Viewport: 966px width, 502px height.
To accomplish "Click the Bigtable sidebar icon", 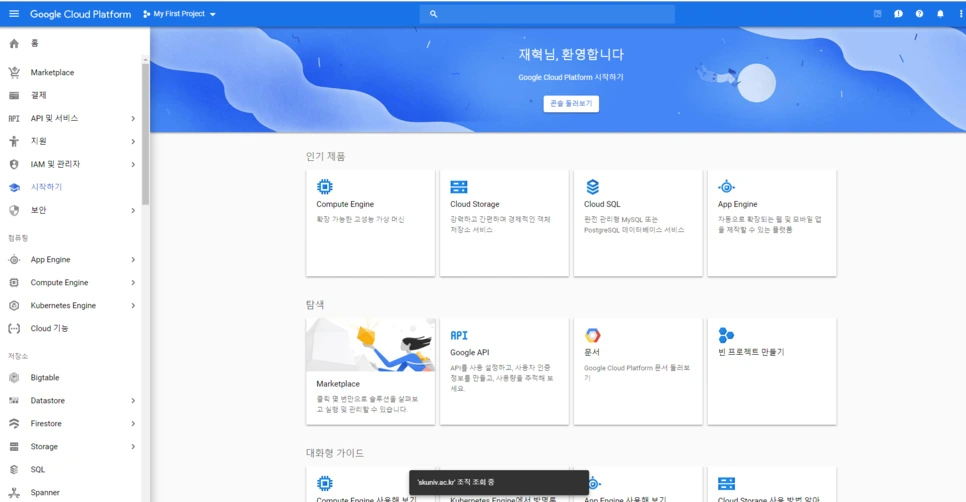I will [x=14, y=378].
